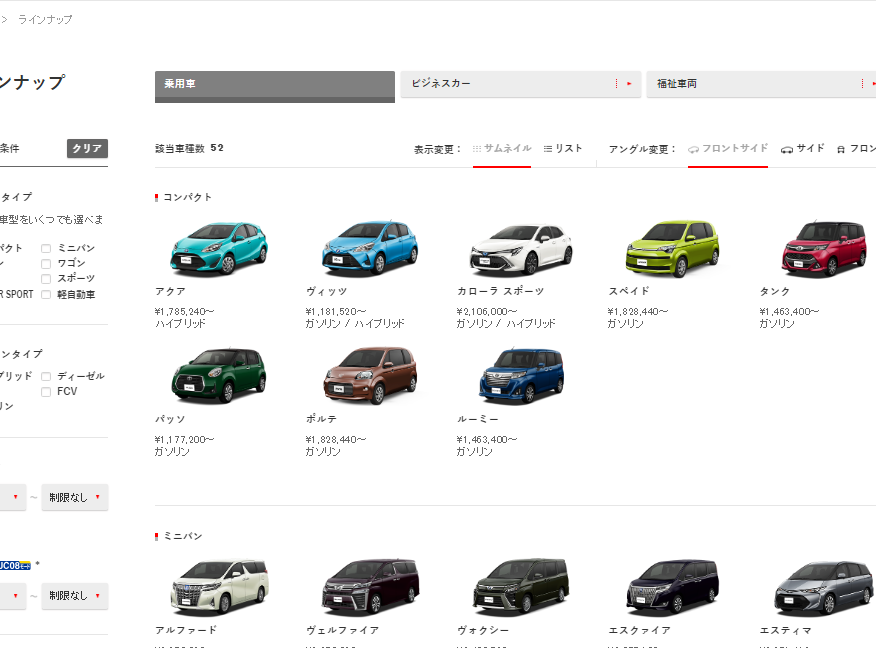The height and width of the screenshot is (648, 876).
Task: Toggle the FCV engine checkbox
Action: point(46,392)
